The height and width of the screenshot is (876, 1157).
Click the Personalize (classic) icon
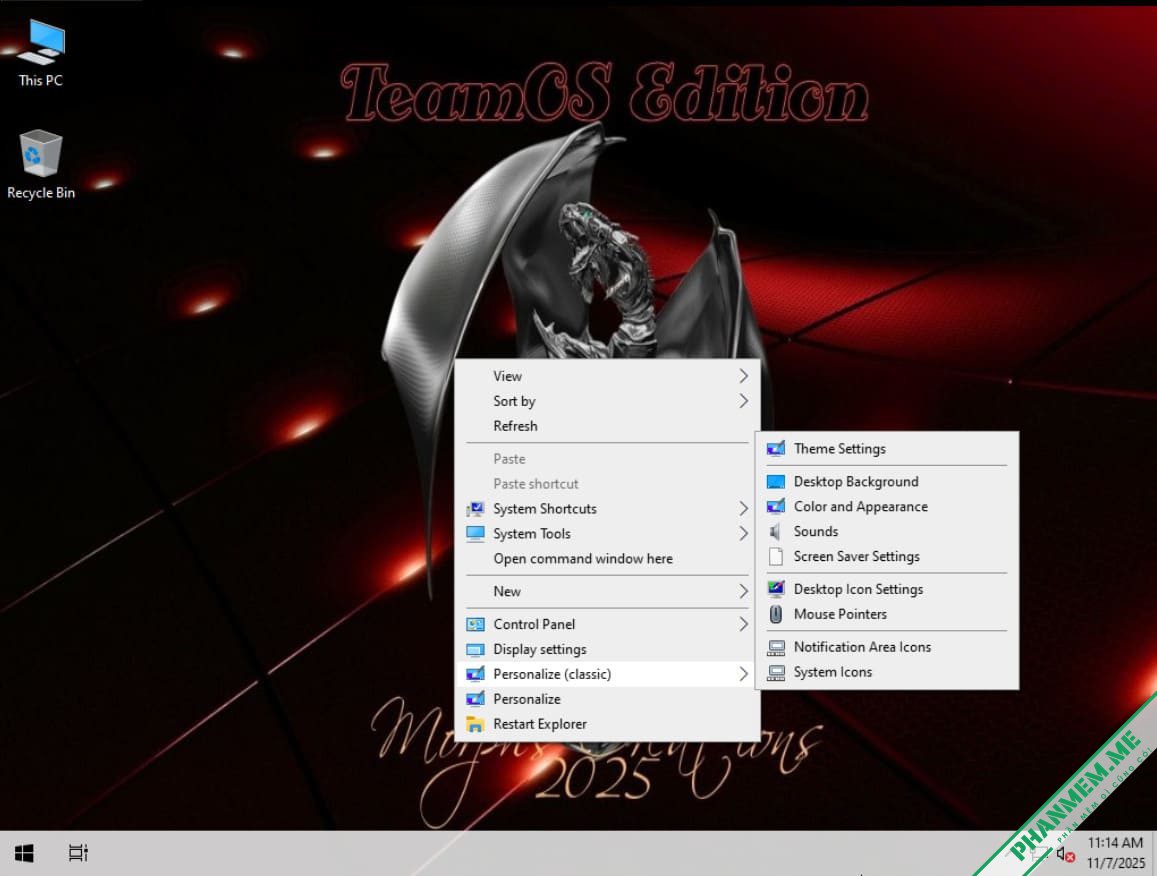(475, 674)
